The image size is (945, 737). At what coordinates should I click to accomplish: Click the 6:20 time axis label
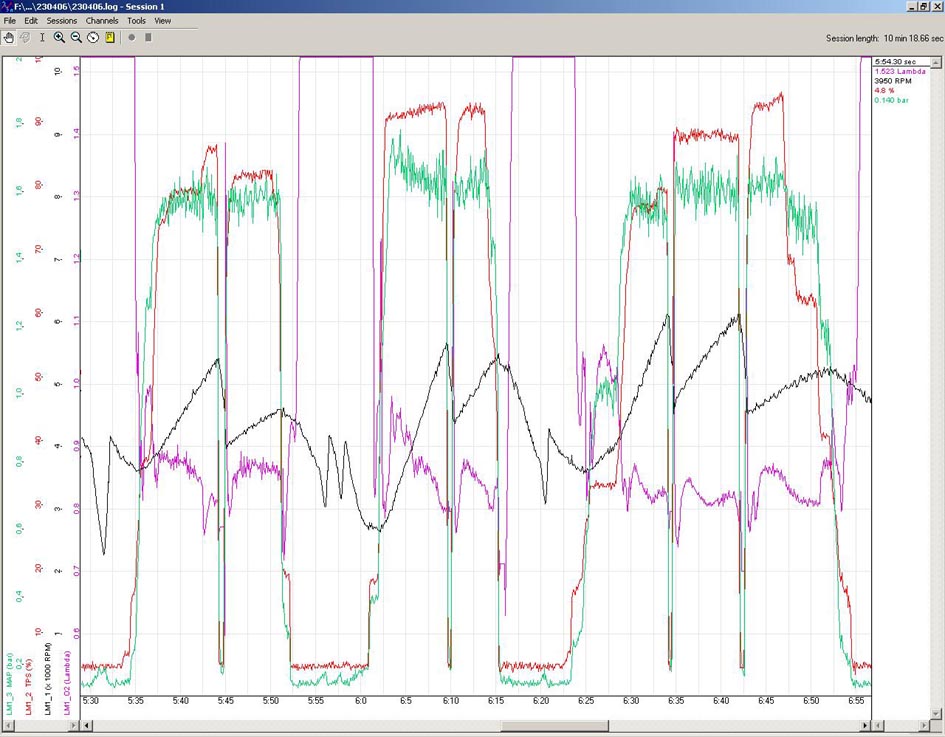[x=541, y=701]
